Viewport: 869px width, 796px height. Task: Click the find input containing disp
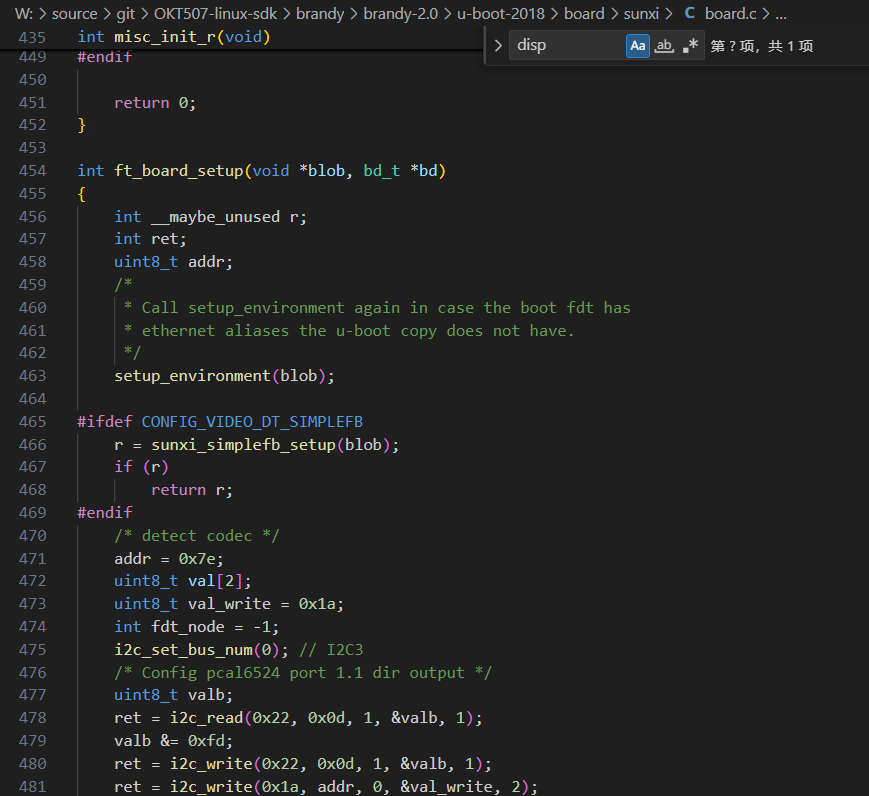coord(565,45)
